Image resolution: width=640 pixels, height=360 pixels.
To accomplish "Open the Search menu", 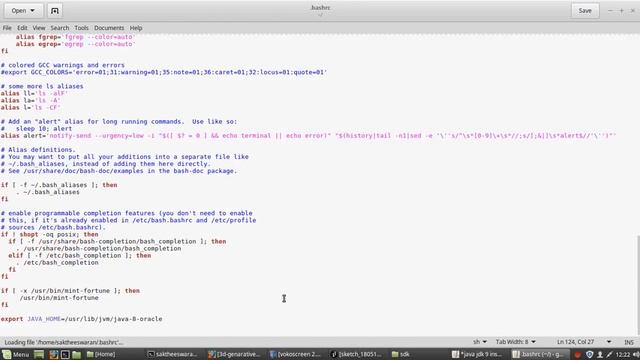I will pyautogui.click(x=60, y=28).
